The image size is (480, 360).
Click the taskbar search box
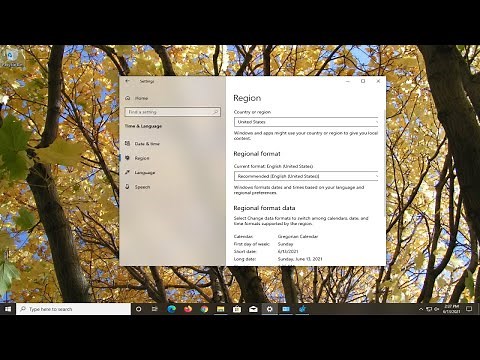(x=73, y=309)
